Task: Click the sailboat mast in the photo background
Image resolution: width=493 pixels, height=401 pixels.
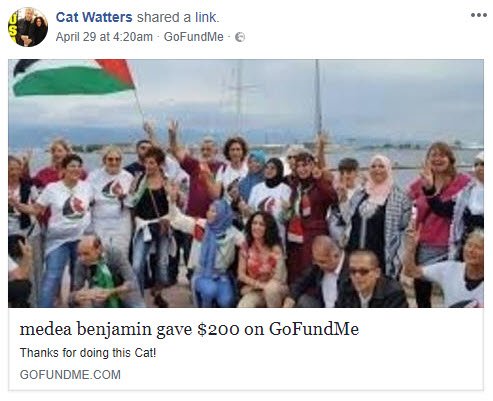Action: click(318, 100)
